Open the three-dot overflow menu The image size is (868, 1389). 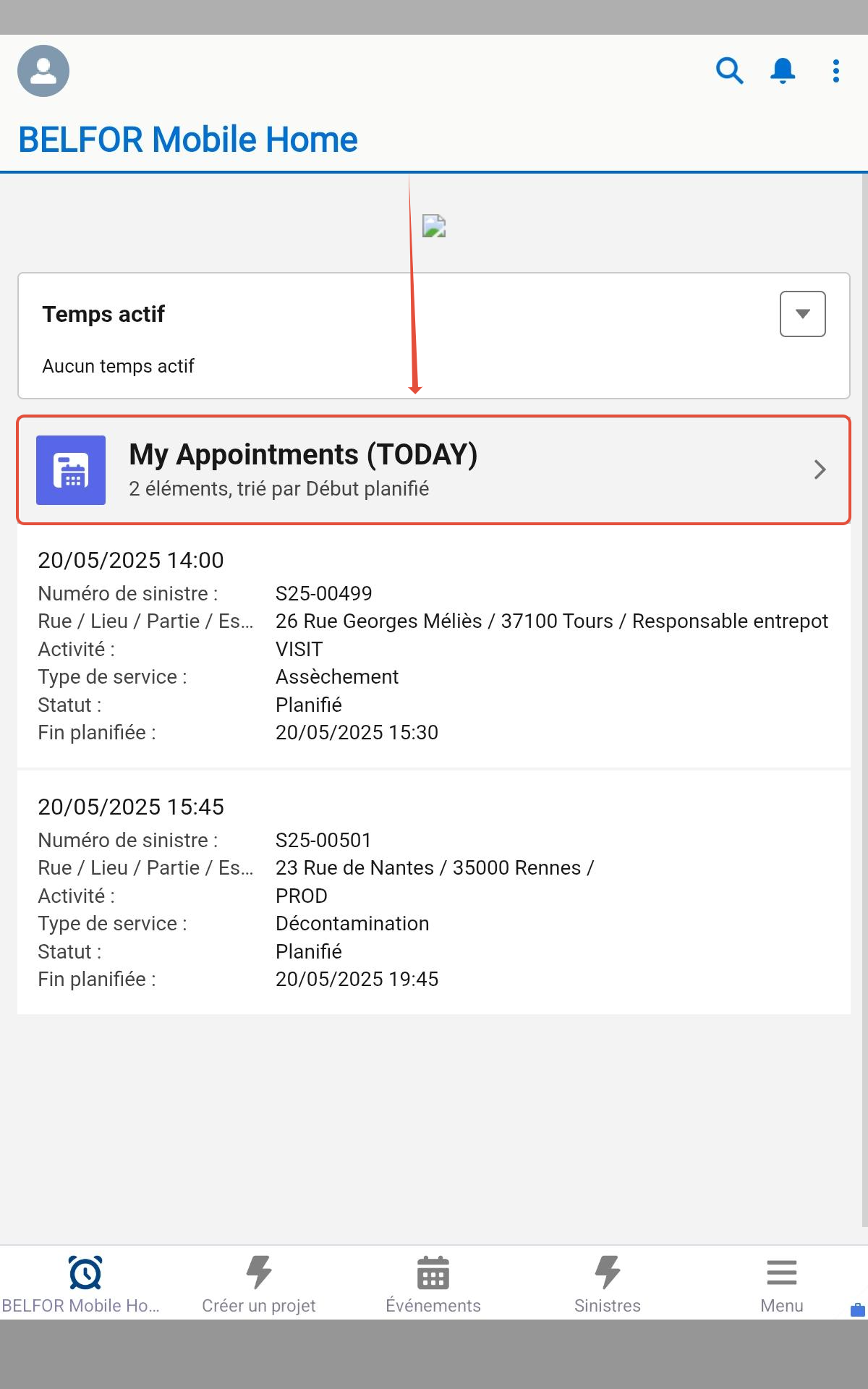836,71
